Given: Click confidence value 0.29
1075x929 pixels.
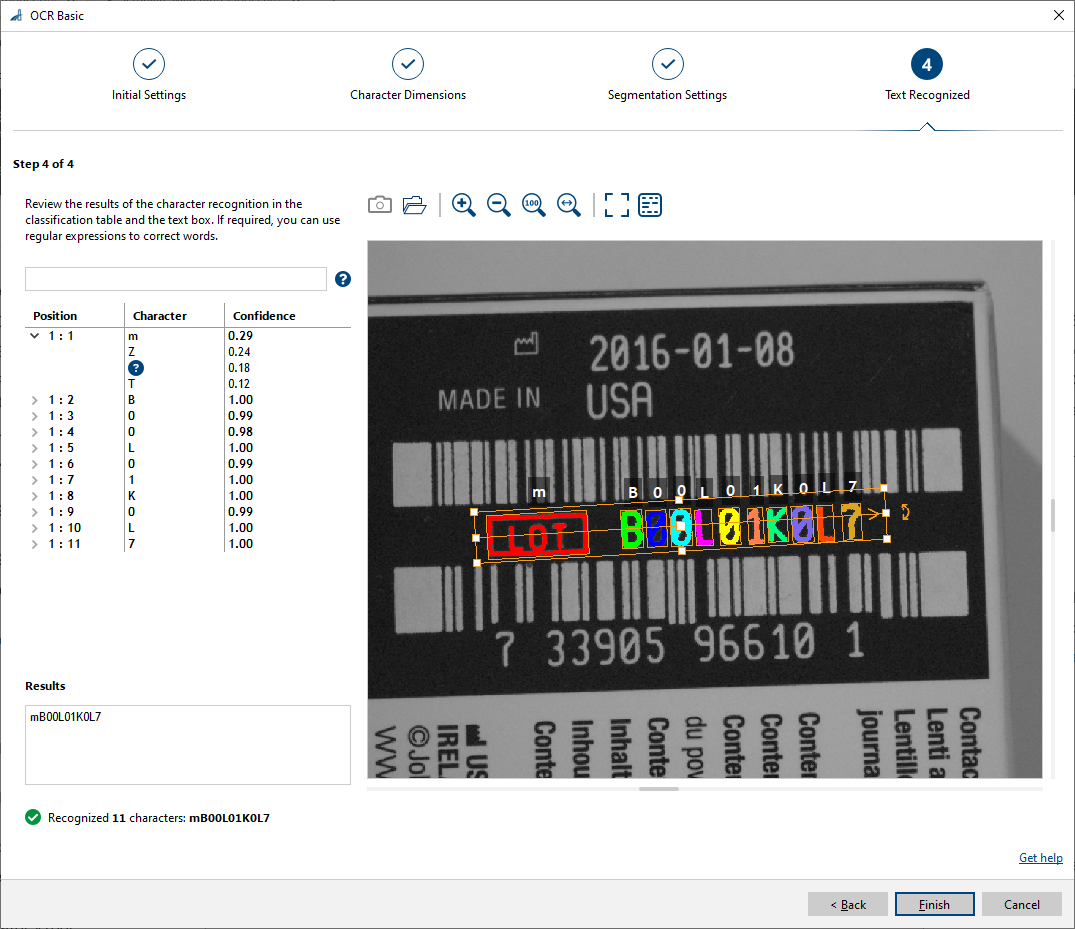Looking at the screenshot, I should (x=241, y=336).
